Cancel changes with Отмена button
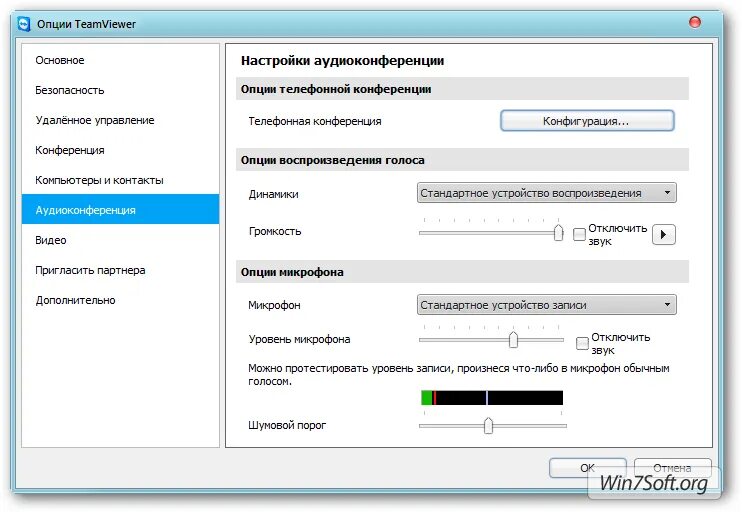The image size is (742, 512). [672, 468]
